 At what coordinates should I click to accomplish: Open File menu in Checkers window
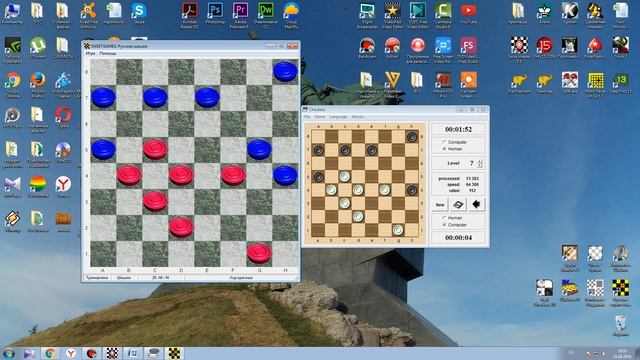click(307, 117)
